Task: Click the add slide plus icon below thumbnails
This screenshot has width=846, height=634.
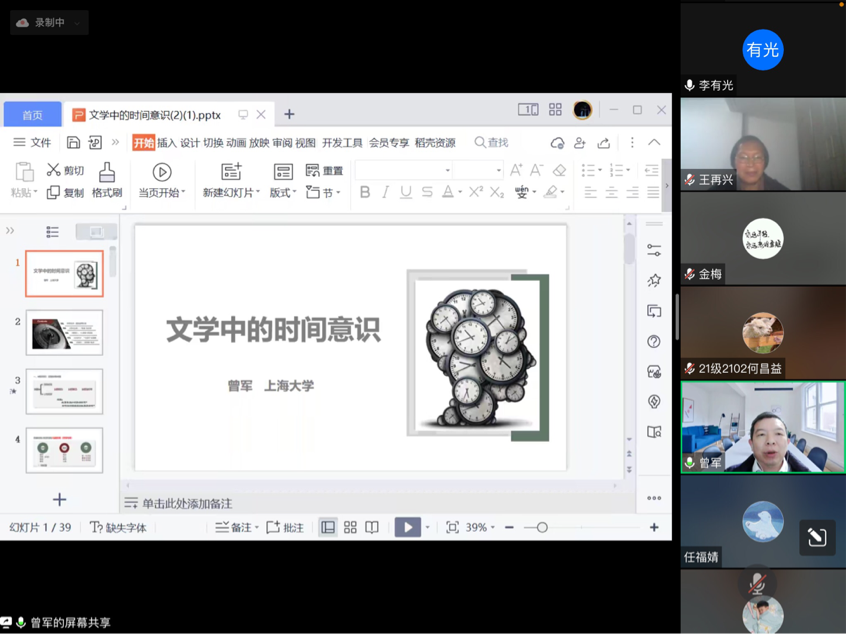Action: (59, 499)
